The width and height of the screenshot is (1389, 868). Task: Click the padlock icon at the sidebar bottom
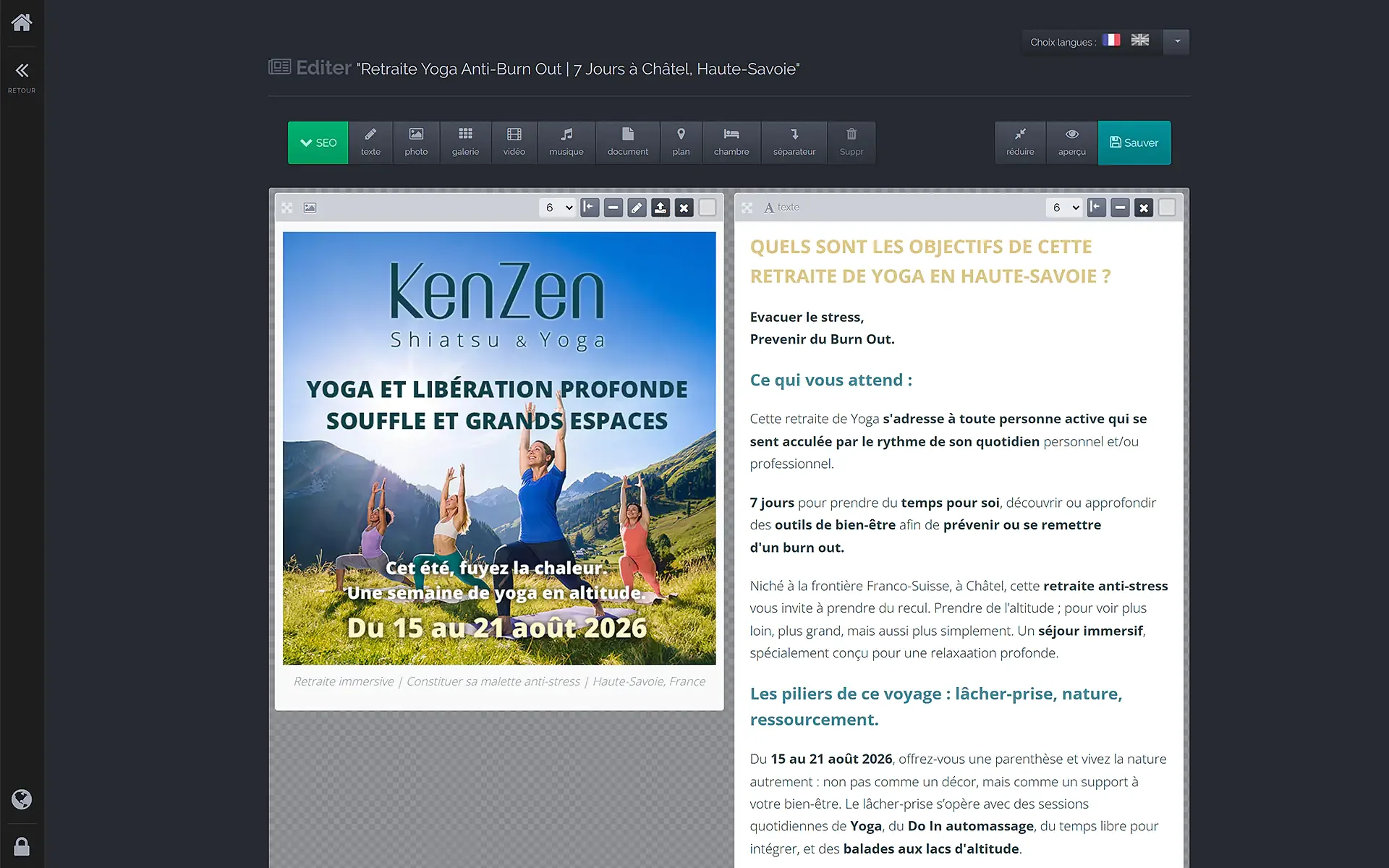tap(22, 846)
